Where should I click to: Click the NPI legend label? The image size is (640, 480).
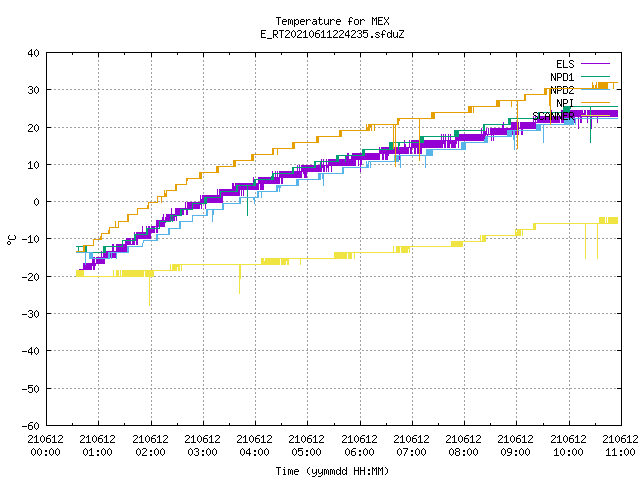coord(565,103)
